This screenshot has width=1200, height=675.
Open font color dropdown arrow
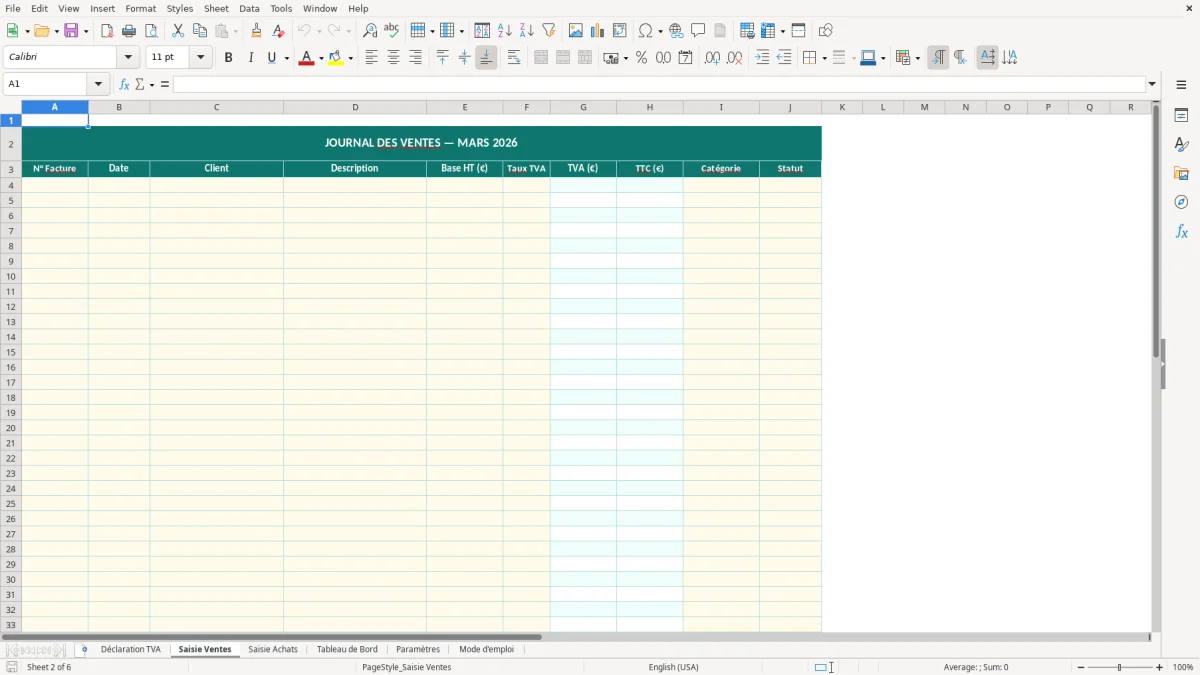point(321,58)
